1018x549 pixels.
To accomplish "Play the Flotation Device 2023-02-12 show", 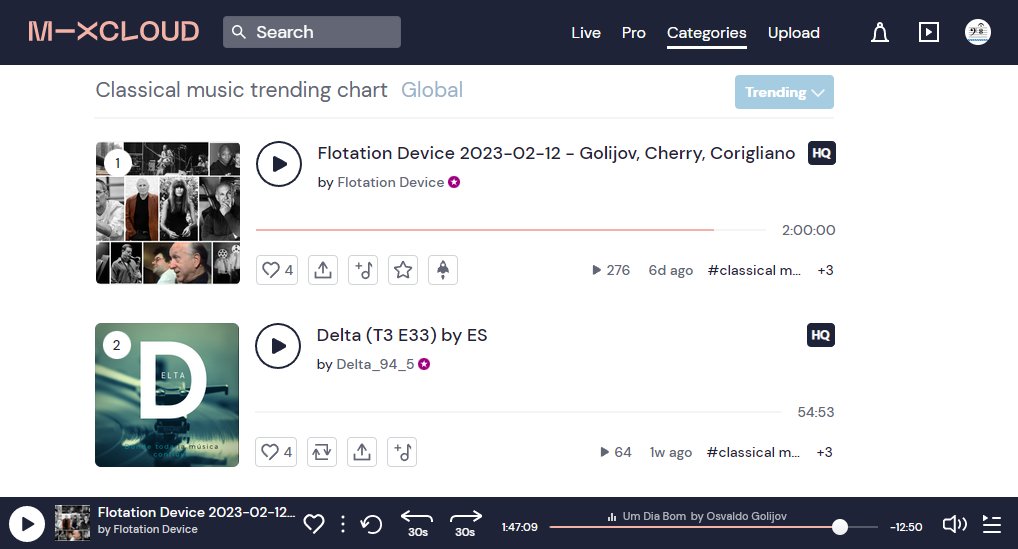I will tap(279, 164).
